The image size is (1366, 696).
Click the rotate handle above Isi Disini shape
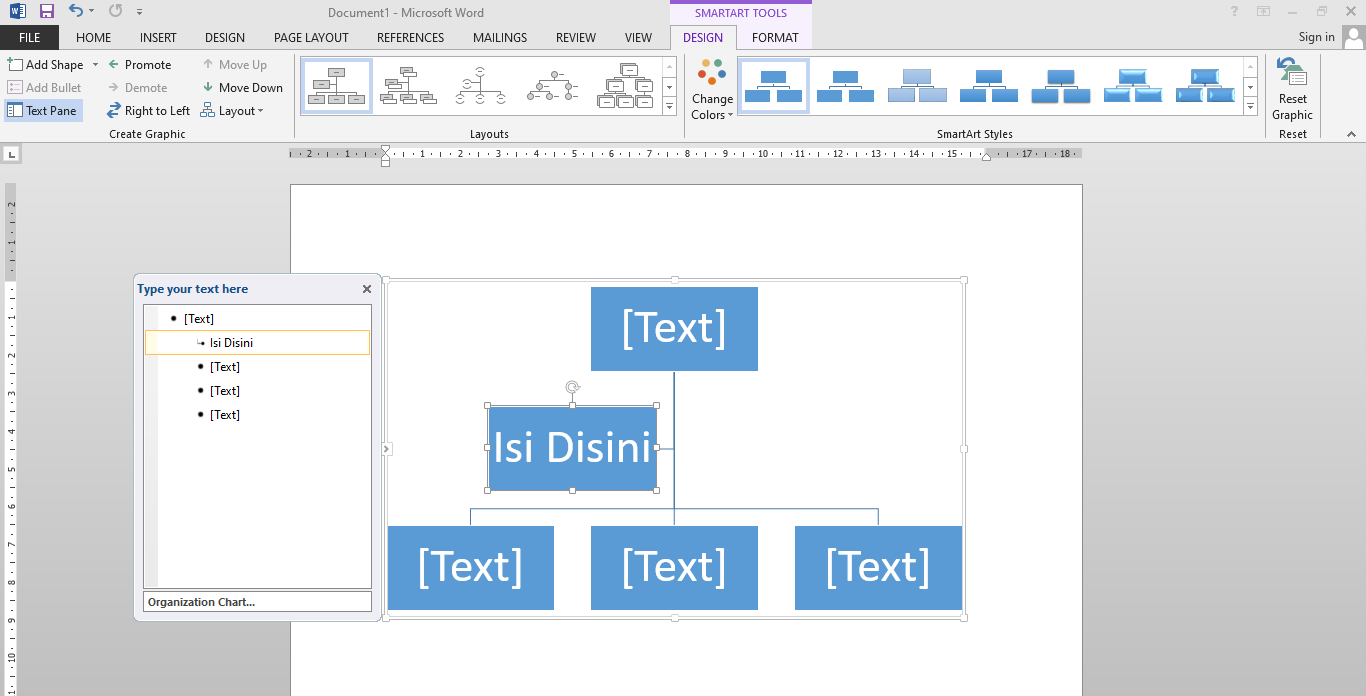click(572, 387)
